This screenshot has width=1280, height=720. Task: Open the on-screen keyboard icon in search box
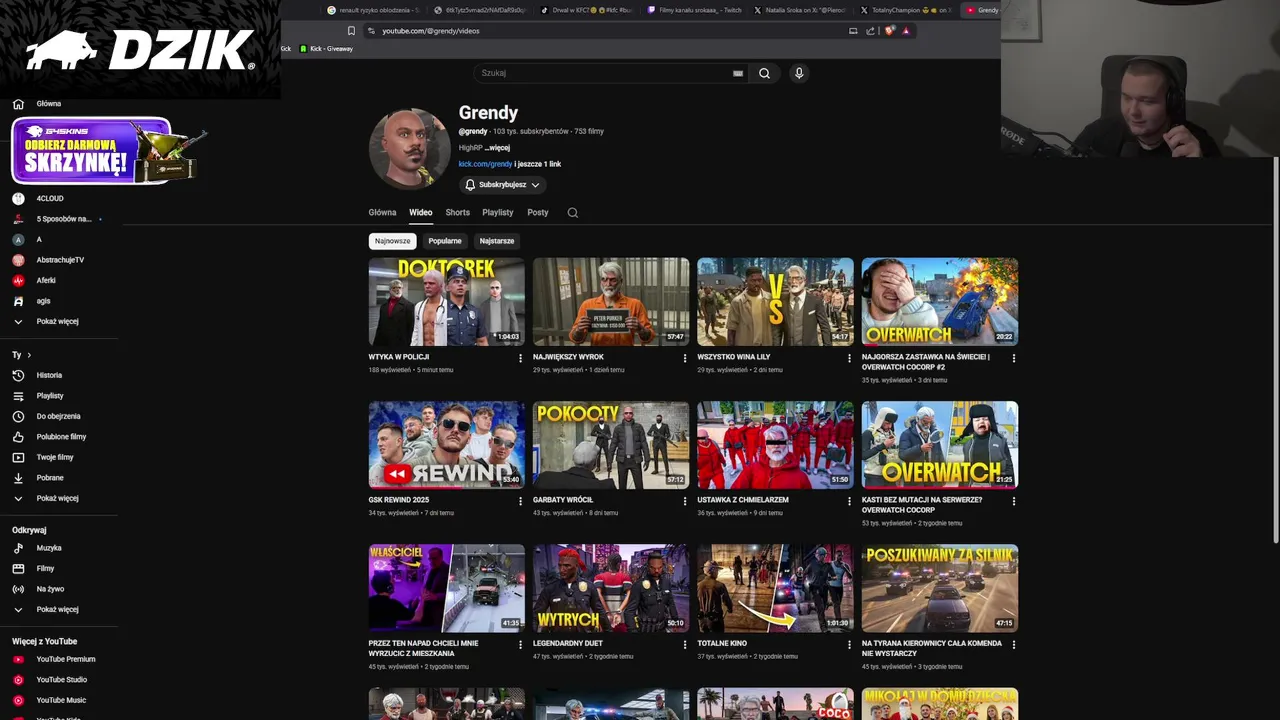(x=738, y=73)
